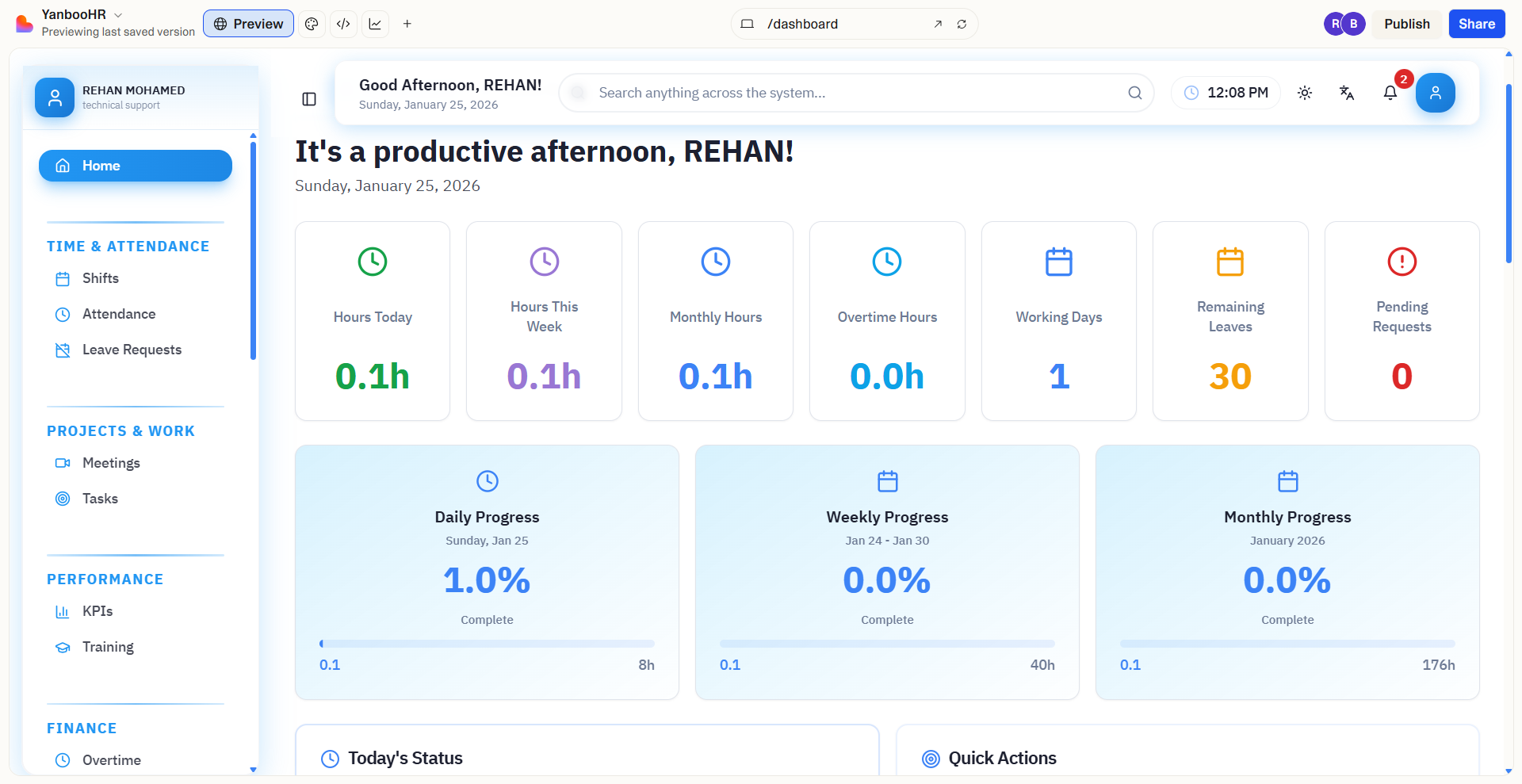Screen dimensions: 1522x784
Task: Open Leave Requests in sidebar
Action: [132, 350]
